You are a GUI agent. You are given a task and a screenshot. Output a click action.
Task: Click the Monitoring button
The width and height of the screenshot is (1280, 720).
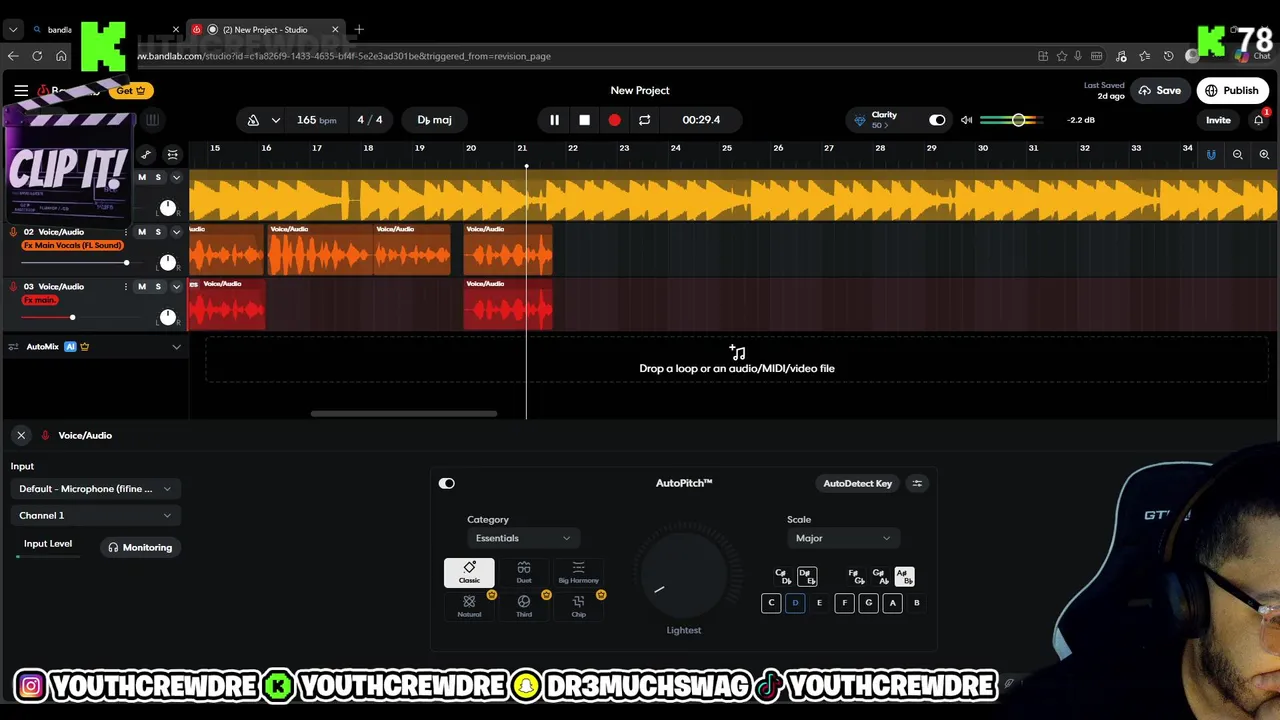click(x=140, y=547)
